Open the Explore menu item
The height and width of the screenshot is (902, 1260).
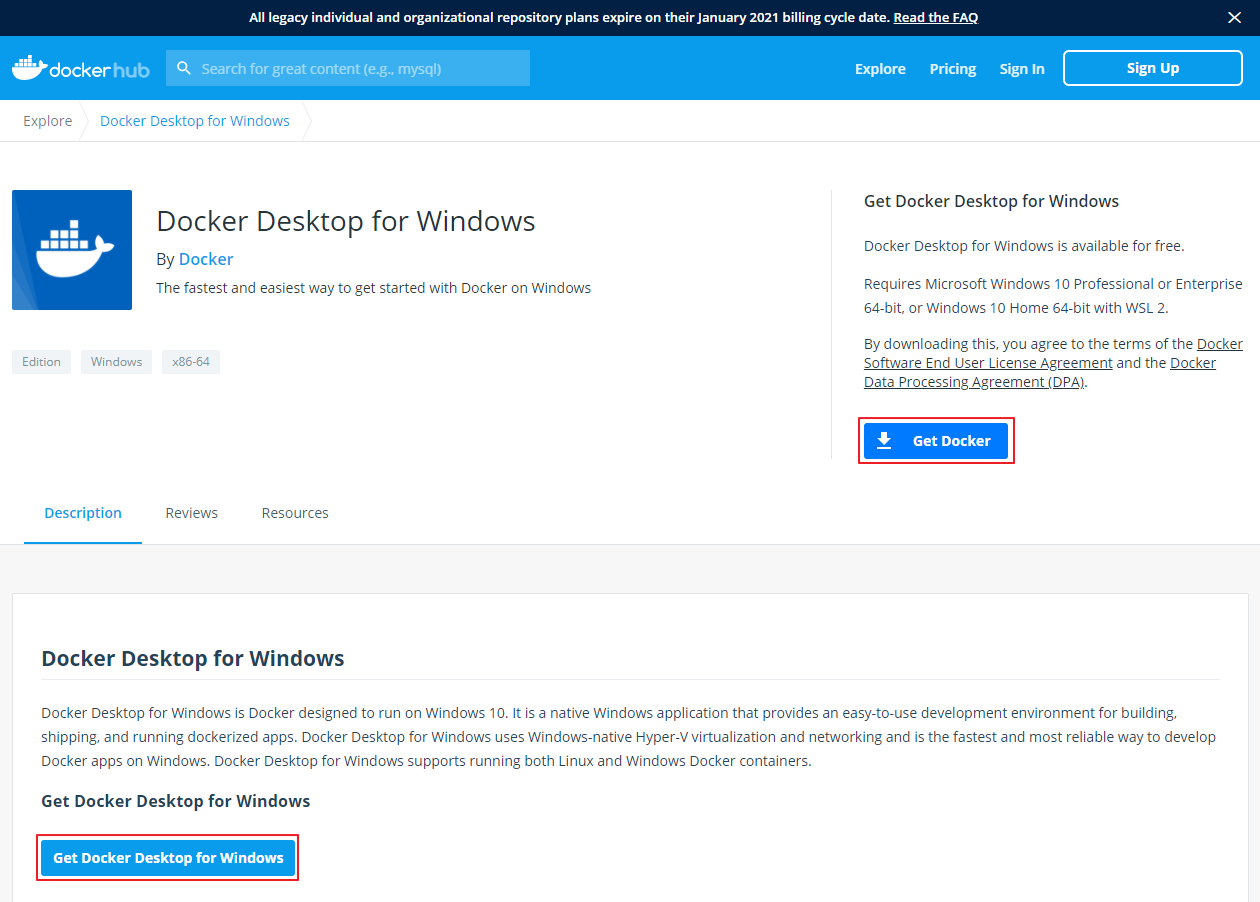click(x=879, y=68)
